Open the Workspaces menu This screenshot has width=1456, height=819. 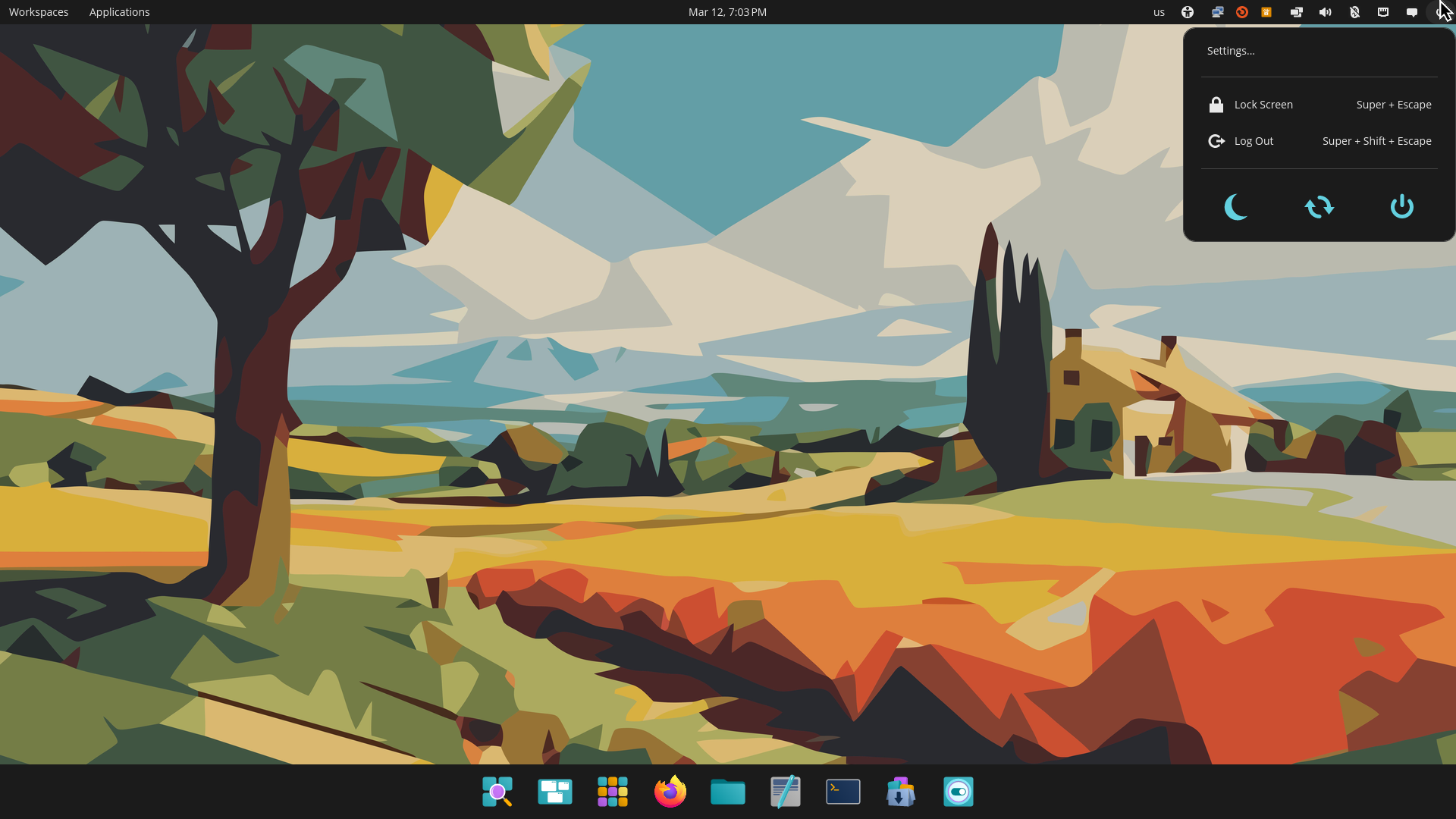click(38, 11)
